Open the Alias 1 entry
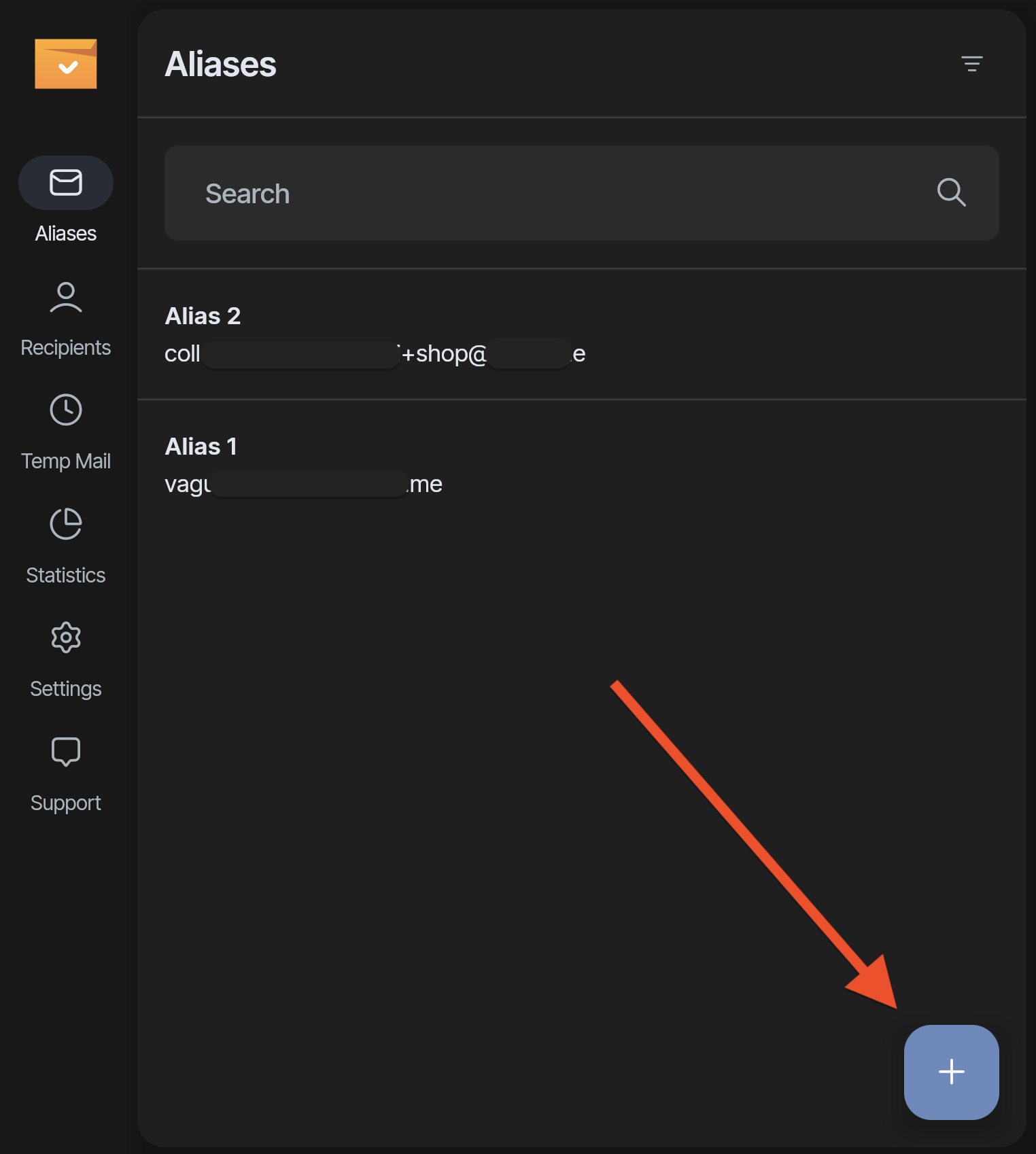The image size is (1036, 1154). click(581, 466)
